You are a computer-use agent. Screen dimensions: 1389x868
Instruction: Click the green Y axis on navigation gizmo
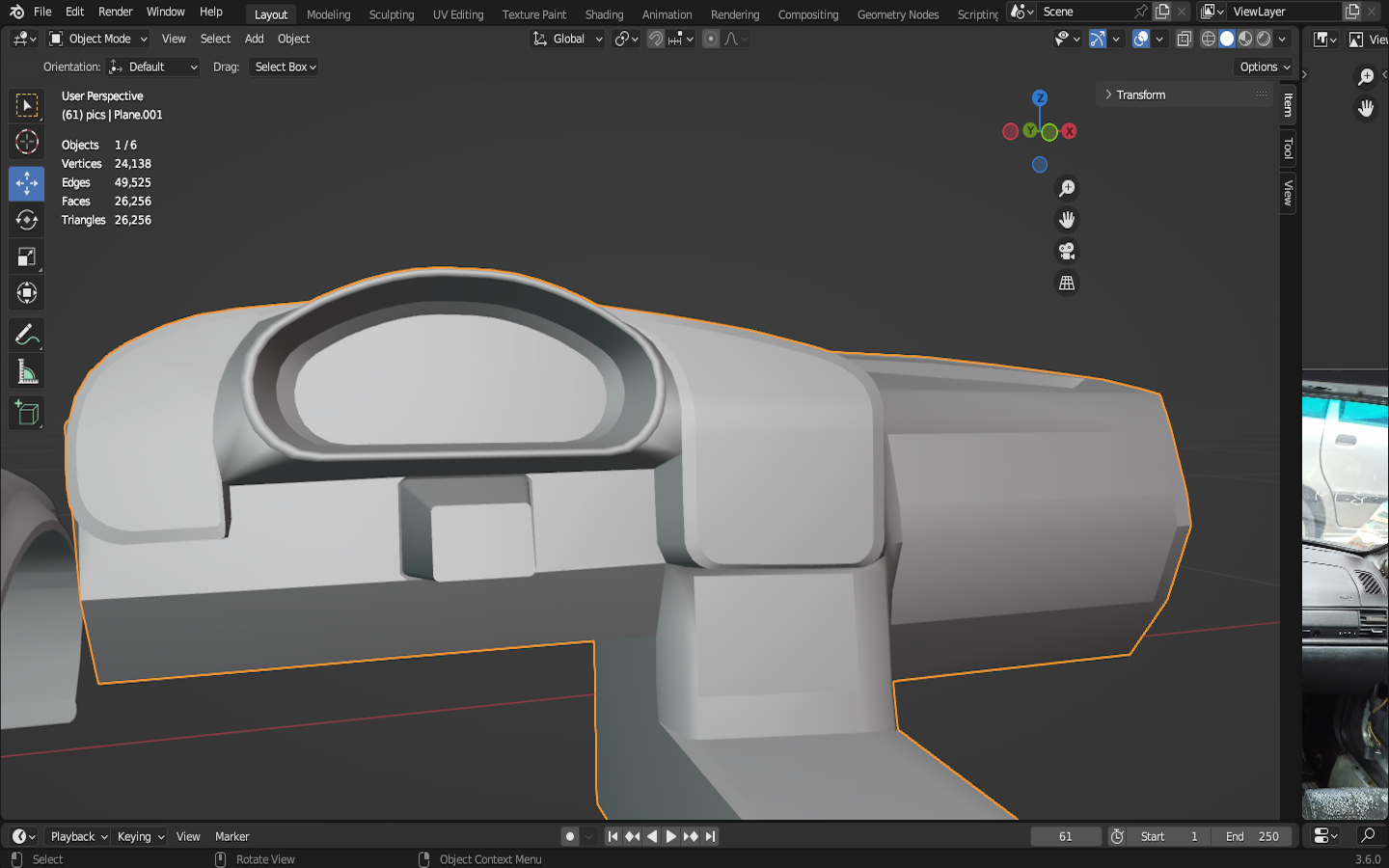click(1030, 130)
